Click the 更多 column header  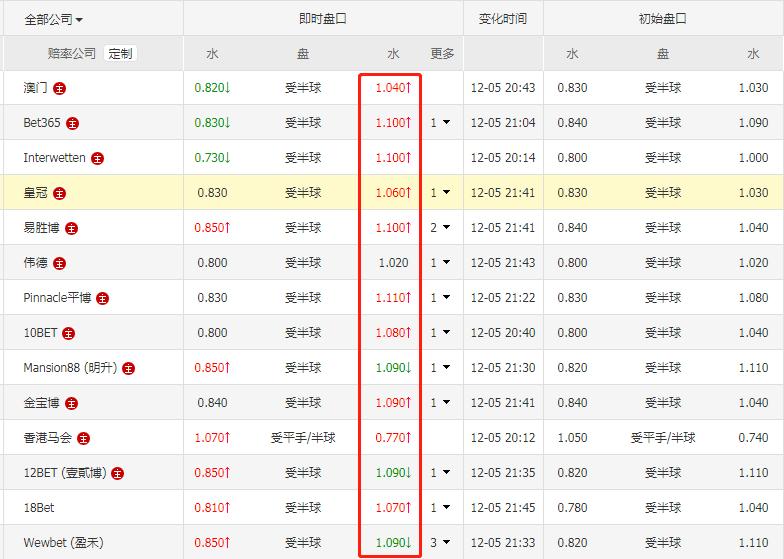click(x=442, y=54)
